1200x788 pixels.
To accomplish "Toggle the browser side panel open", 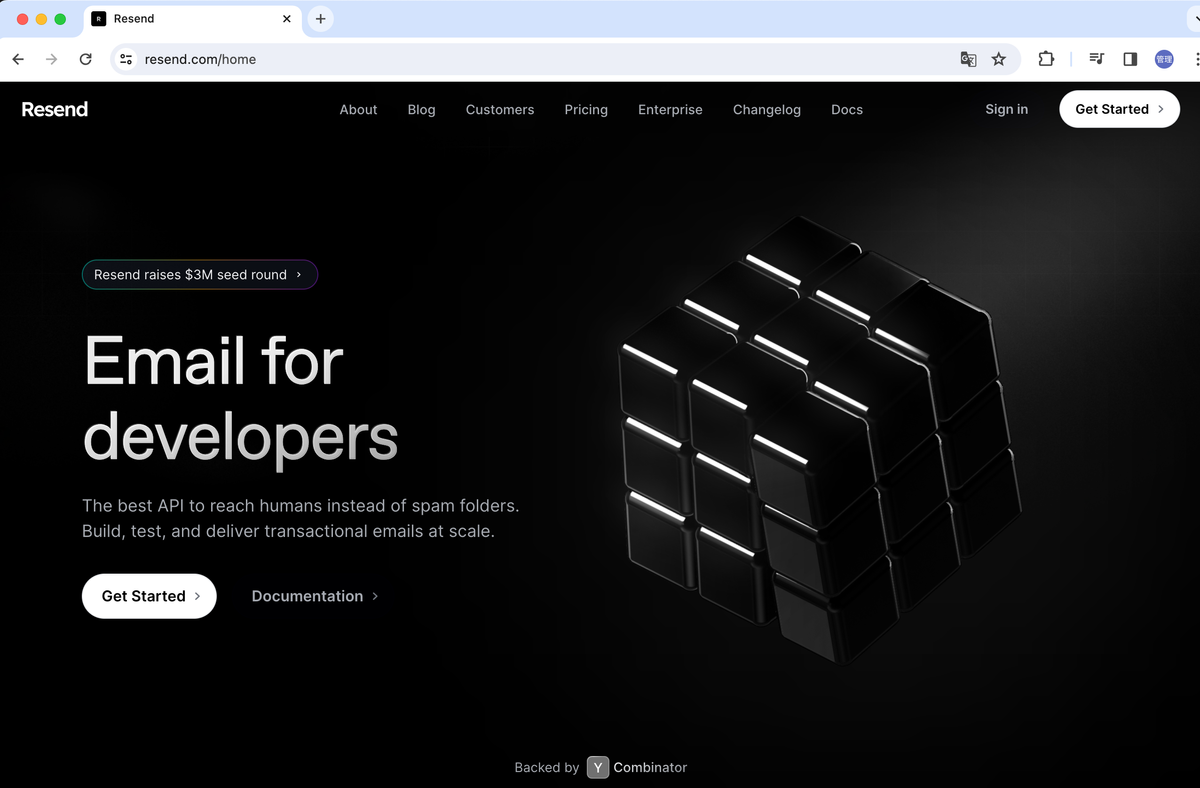I will click(x=1130, y=59).
